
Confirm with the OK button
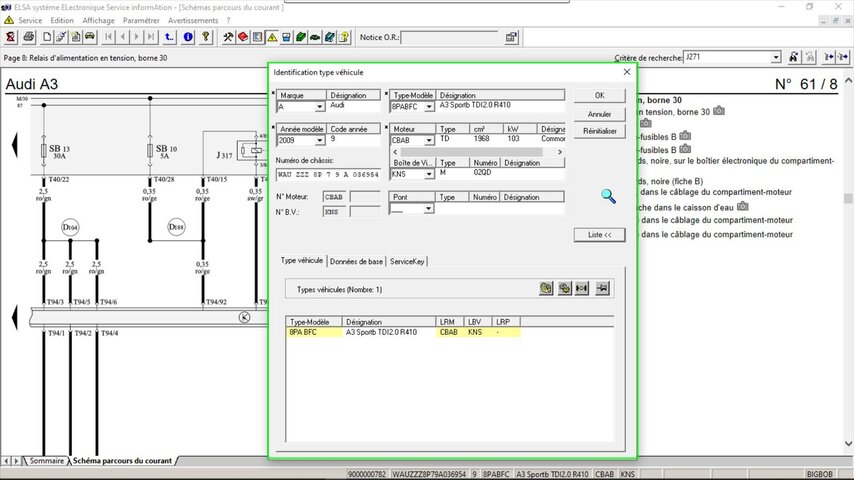599,95
